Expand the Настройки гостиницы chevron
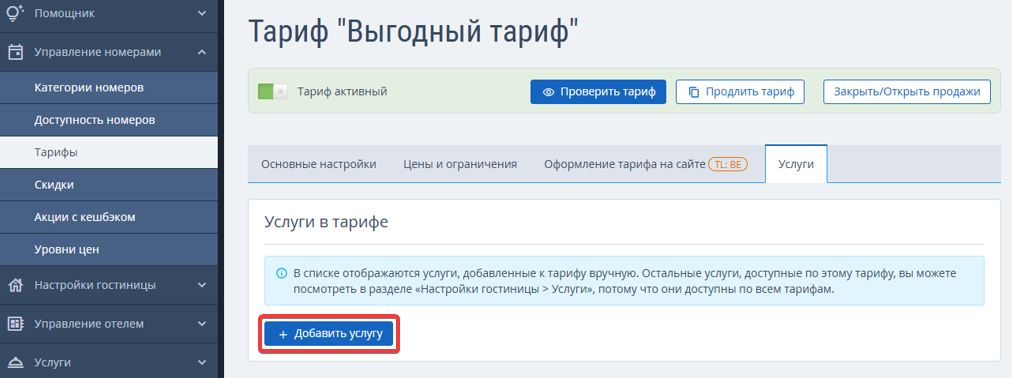The image size is (1012, 378). (202, 284)
